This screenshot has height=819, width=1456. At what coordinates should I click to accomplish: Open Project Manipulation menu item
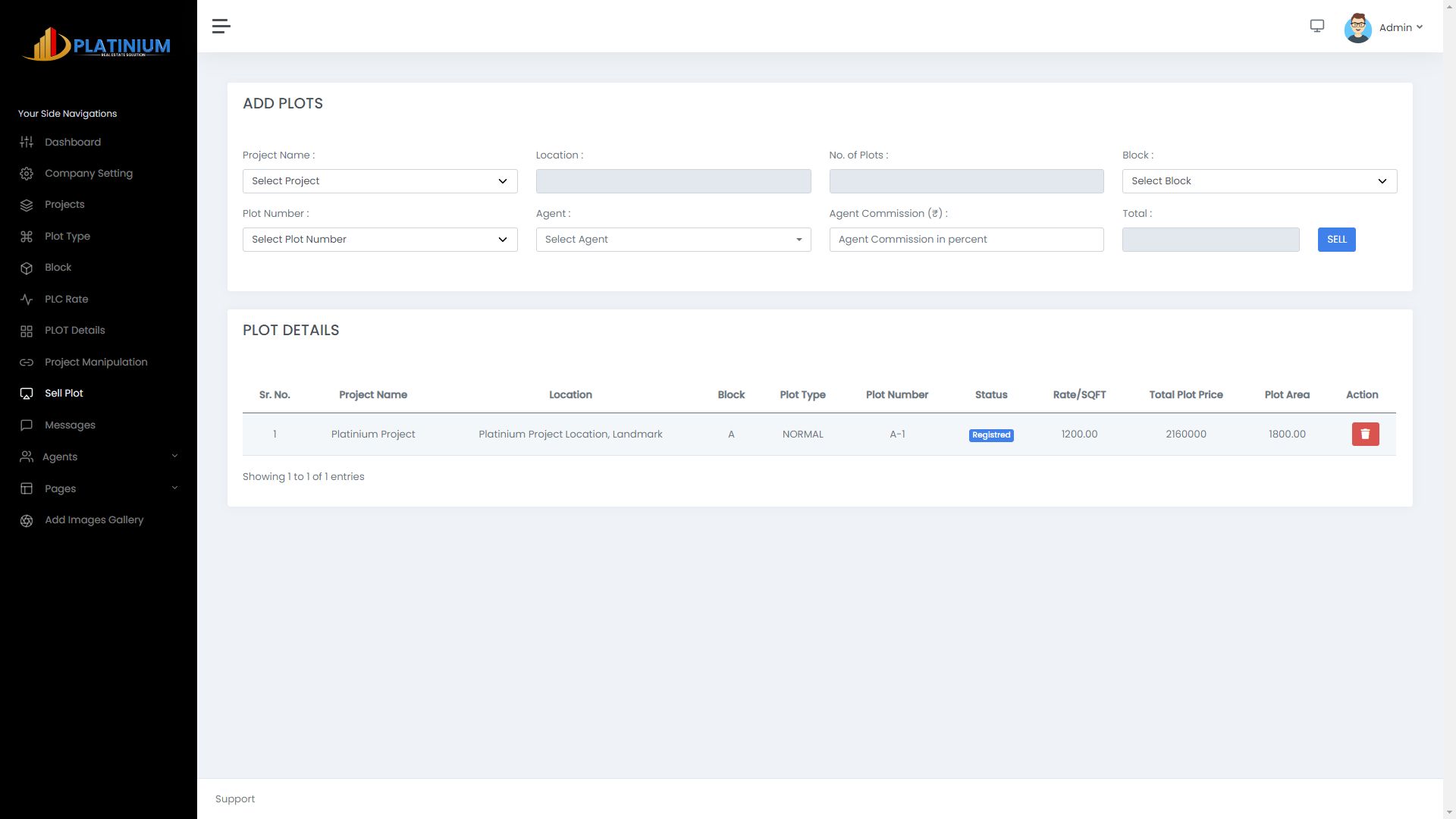click(x=96, y=362)
